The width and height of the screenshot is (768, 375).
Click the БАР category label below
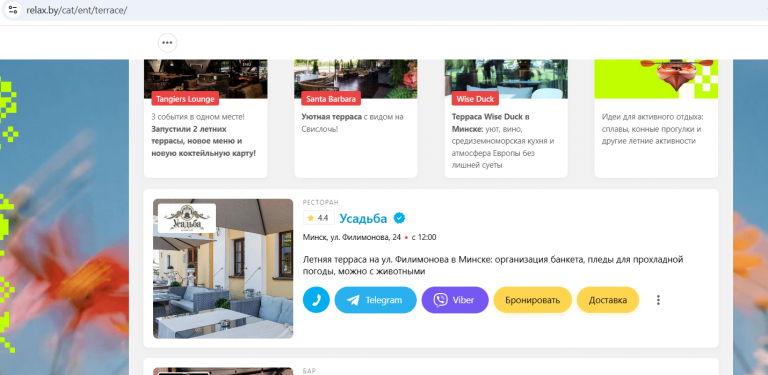click(310, 371)
